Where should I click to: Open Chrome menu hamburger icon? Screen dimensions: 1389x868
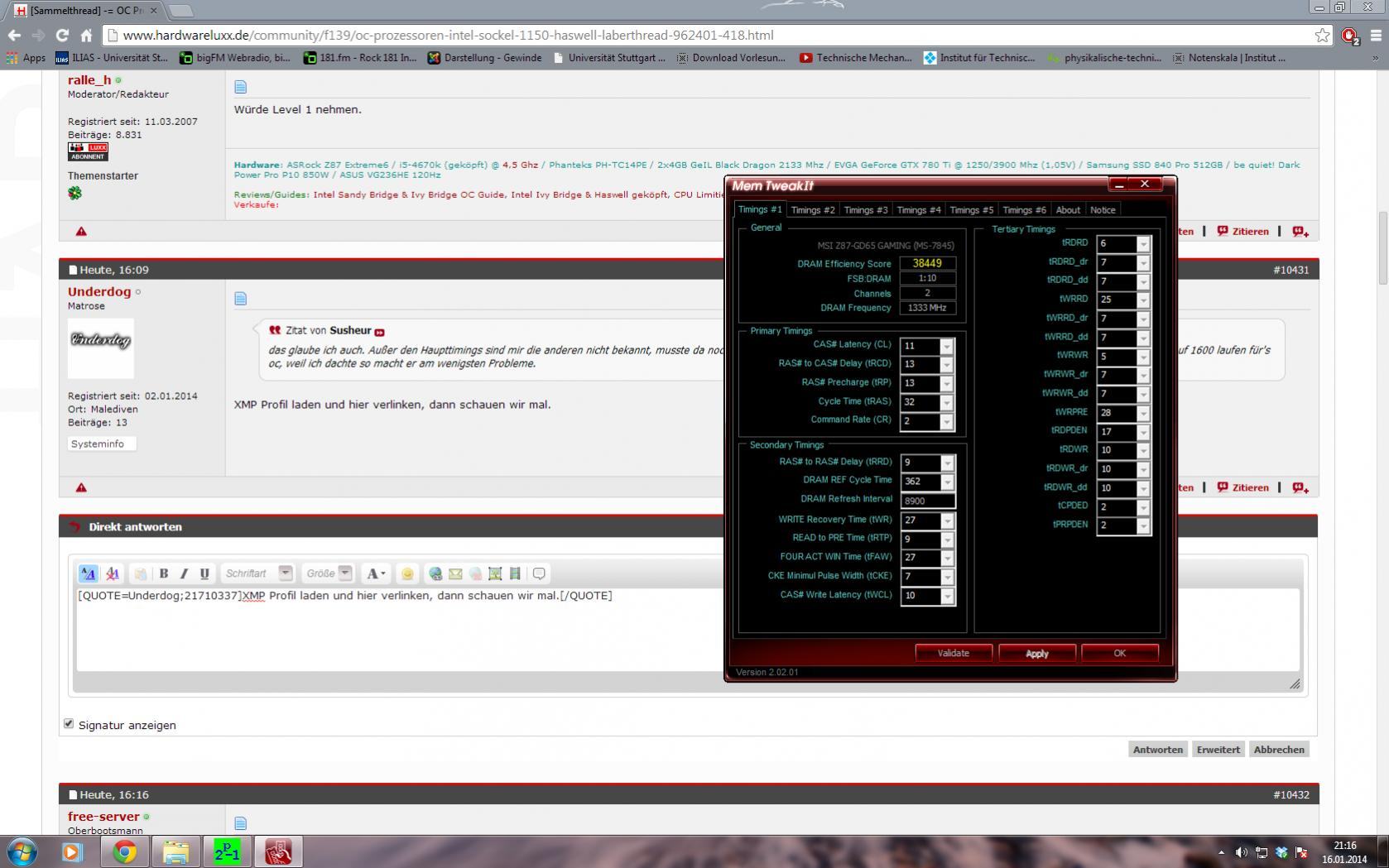pos(1377,35)
